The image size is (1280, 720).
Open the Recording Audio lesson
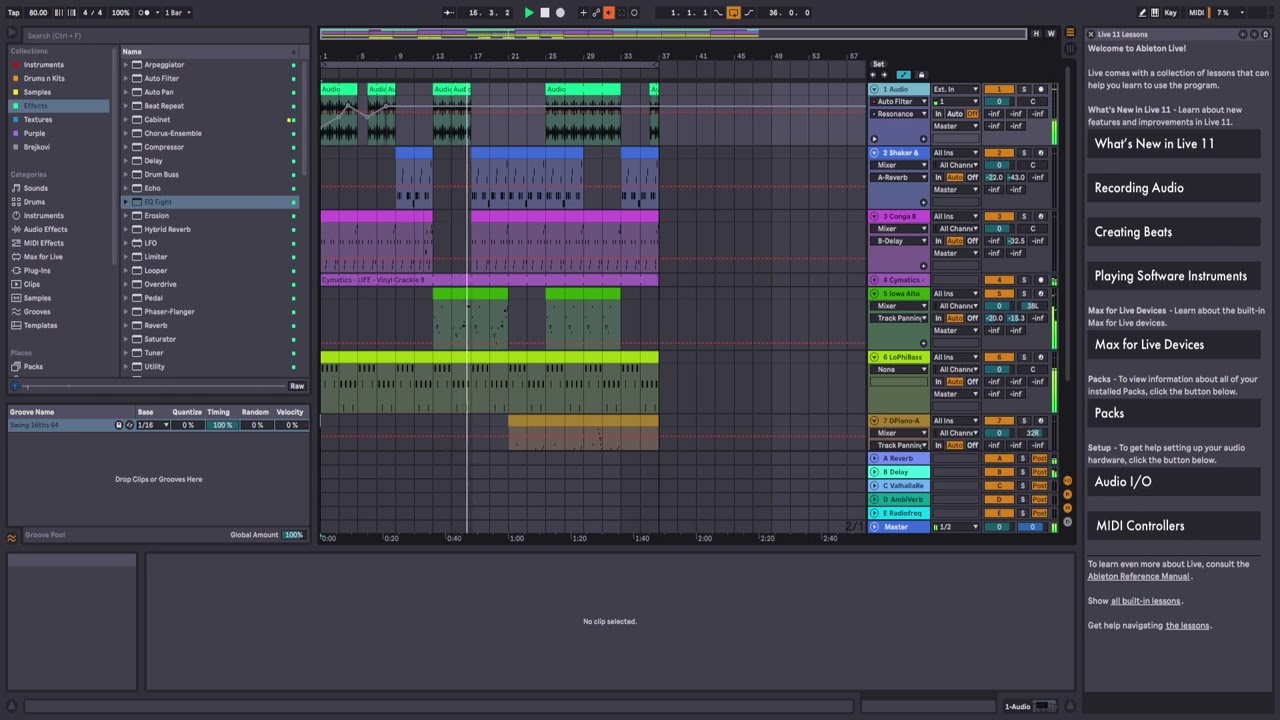click(1174, 188)
